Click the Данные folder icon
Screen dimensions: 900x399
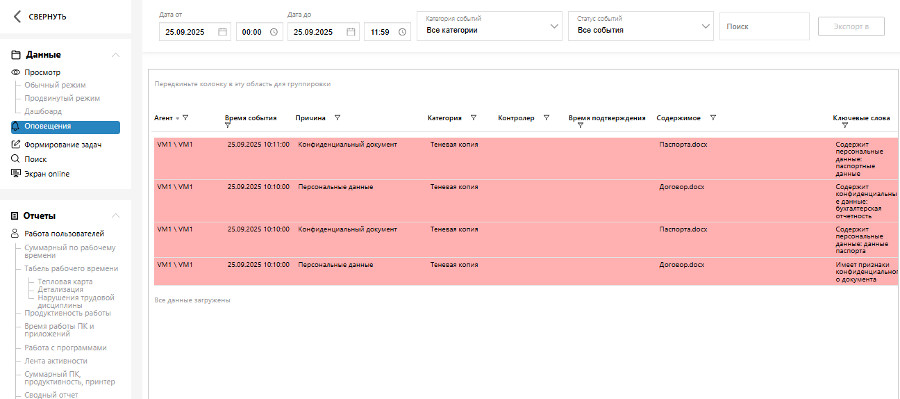16,55
